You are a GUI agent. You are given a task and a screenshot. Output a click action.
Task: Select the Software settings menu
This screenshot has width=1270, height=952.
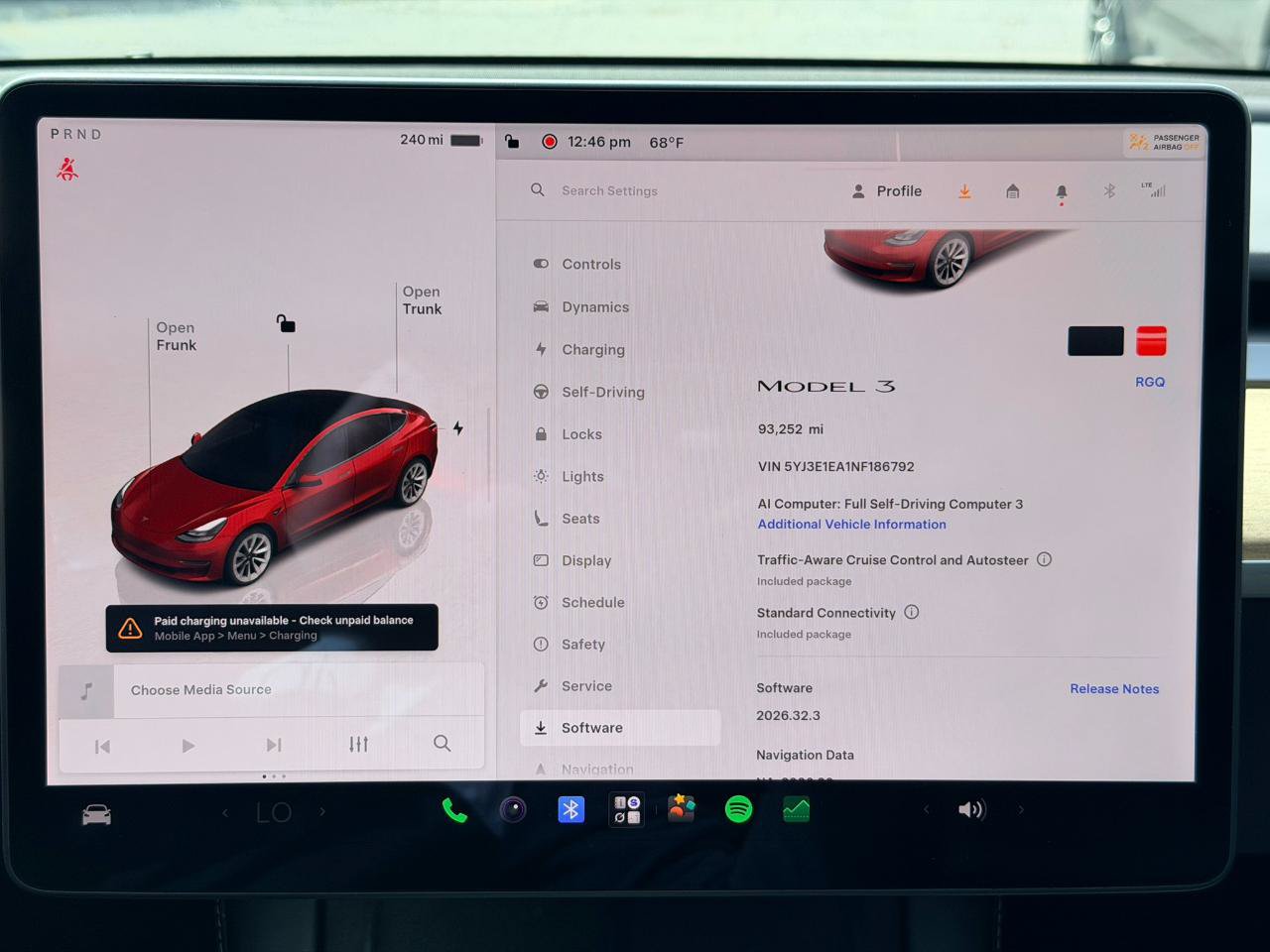620,728
